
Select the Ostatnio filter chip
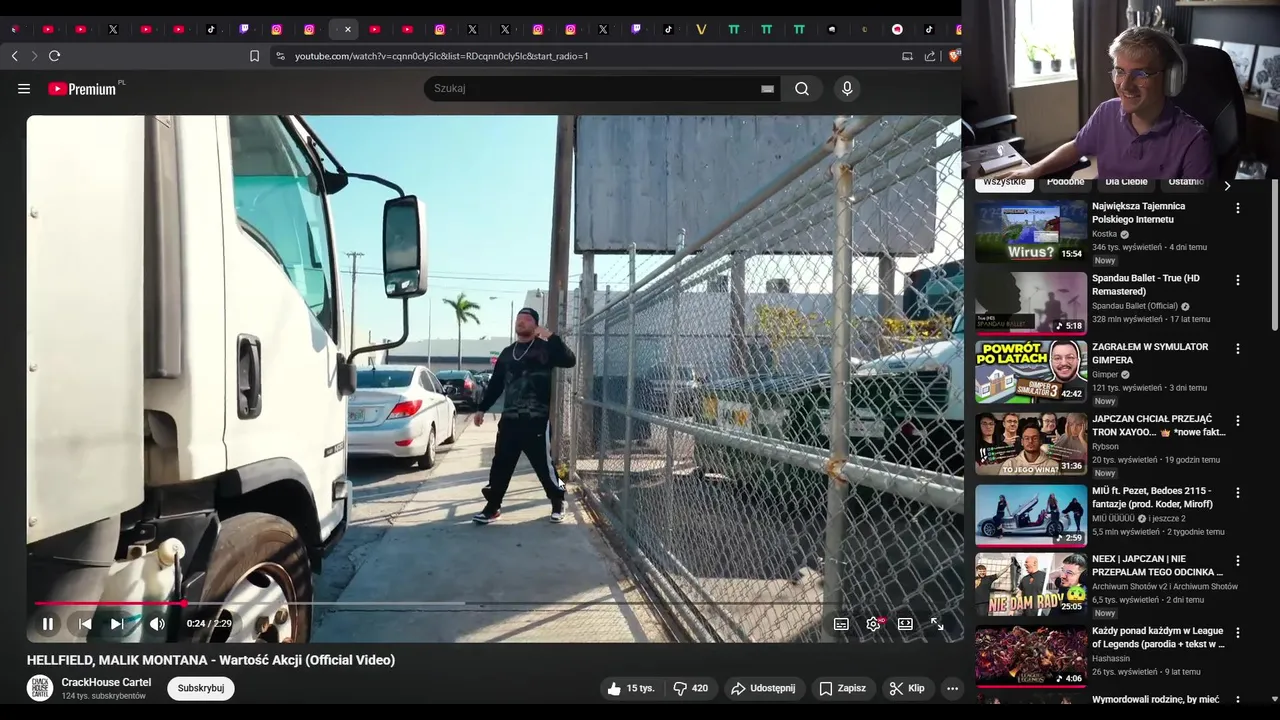[1185, 183]
